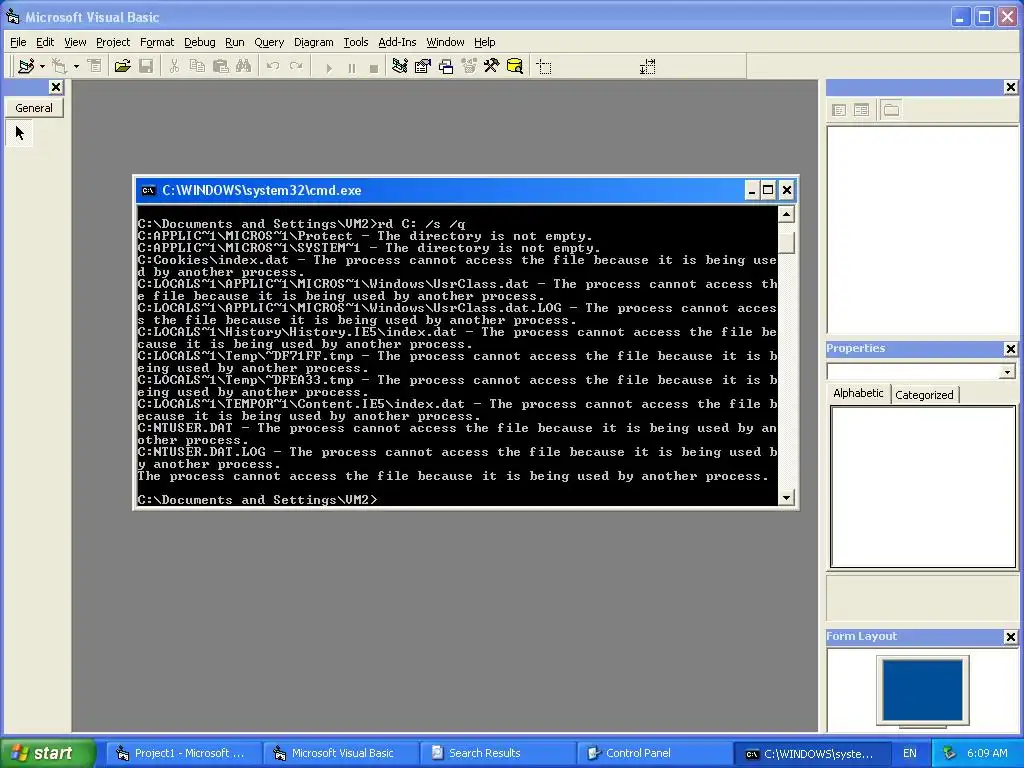
Task: Click View Code icon in Project panel
Action: tap(839, 110)
